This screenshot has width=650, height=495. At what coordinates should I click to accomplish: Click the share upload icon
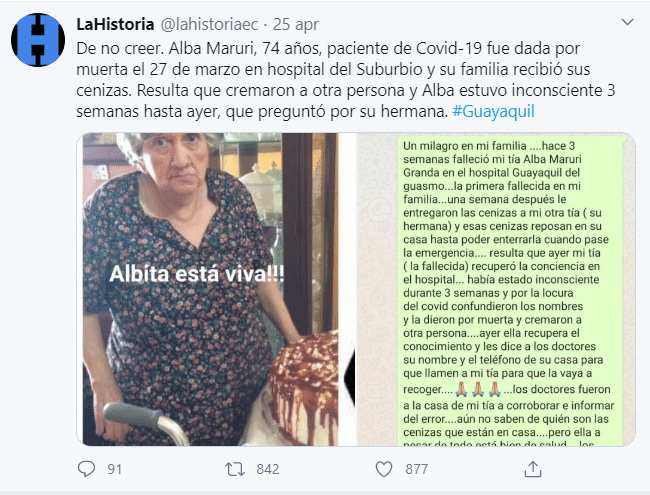coord(533,469)
